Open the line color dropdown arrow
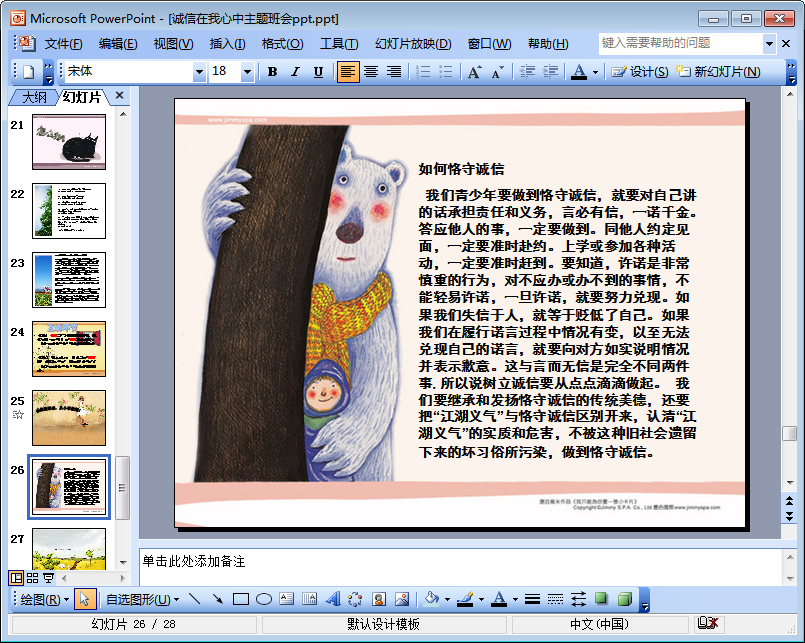 (x=481, y=600)
